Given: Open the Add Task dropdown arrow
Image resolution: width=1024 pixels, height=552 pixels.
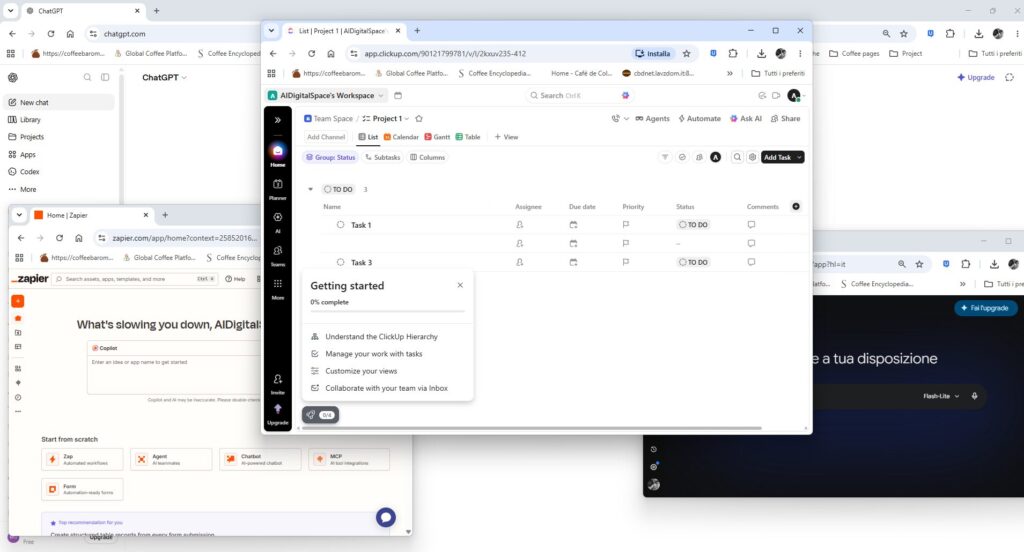Looking at the screenshot, I should [x=799, y=157].
